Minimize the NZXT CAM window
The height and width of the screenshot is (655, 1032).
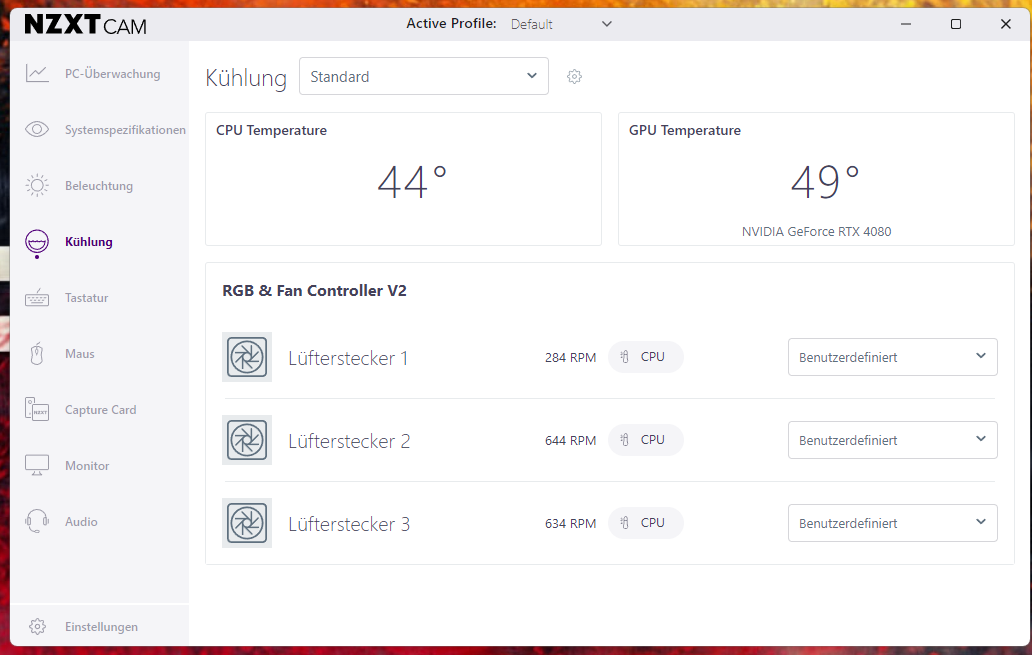point(906,24)
